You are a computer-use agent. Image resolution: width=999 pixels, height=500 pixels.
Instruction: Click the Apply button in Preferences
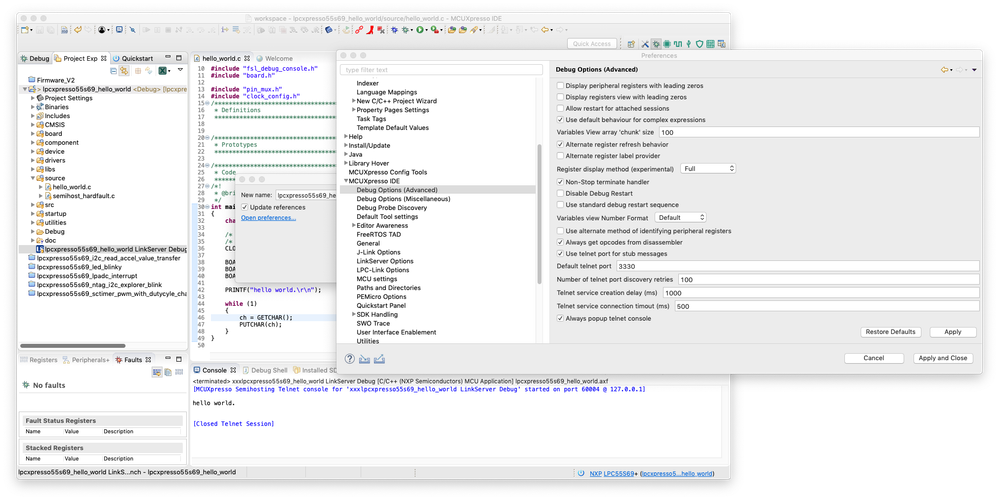pyautogui.click(x=952, y=332)
